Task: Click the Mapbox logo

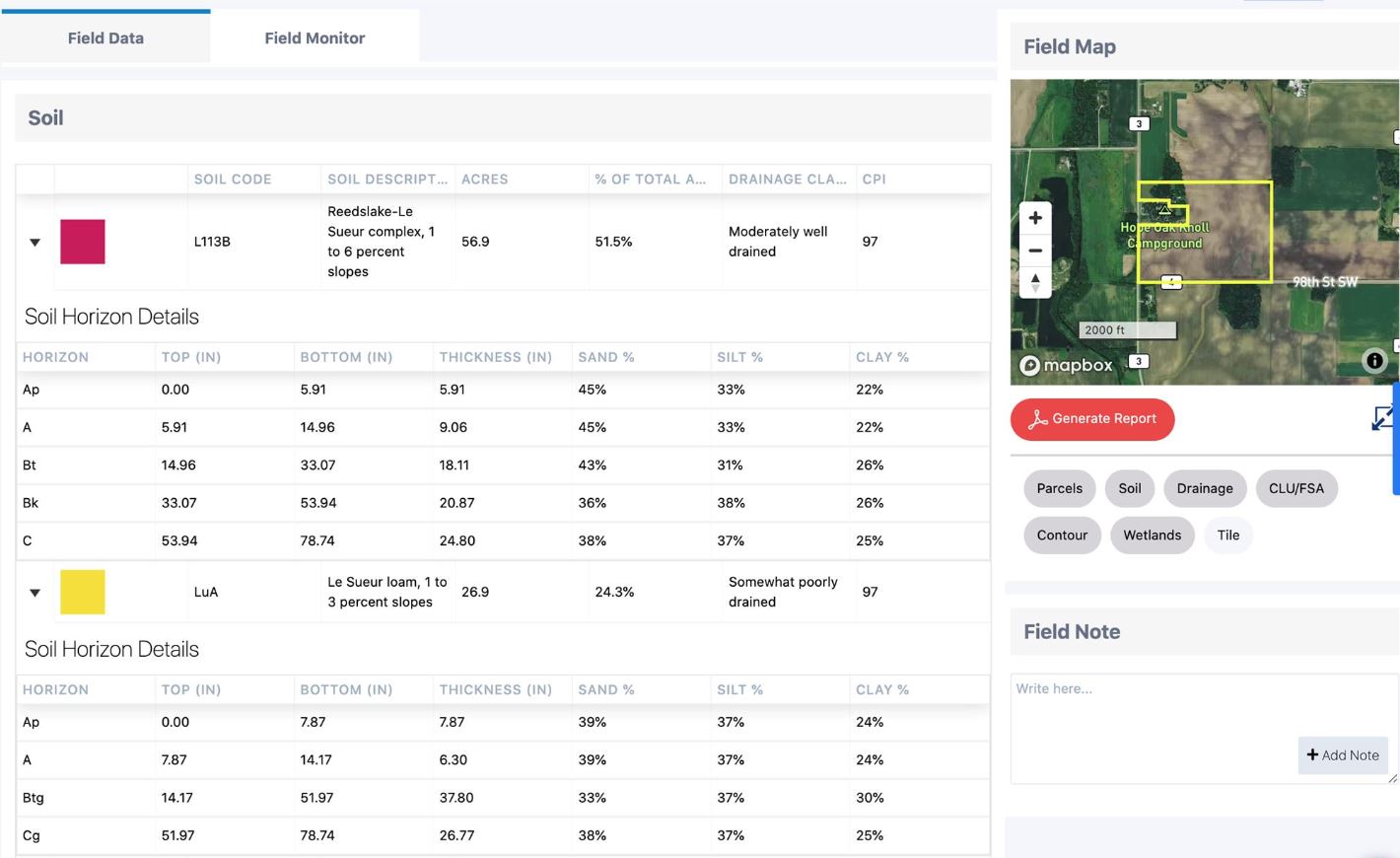Action: click(1066, 365)
